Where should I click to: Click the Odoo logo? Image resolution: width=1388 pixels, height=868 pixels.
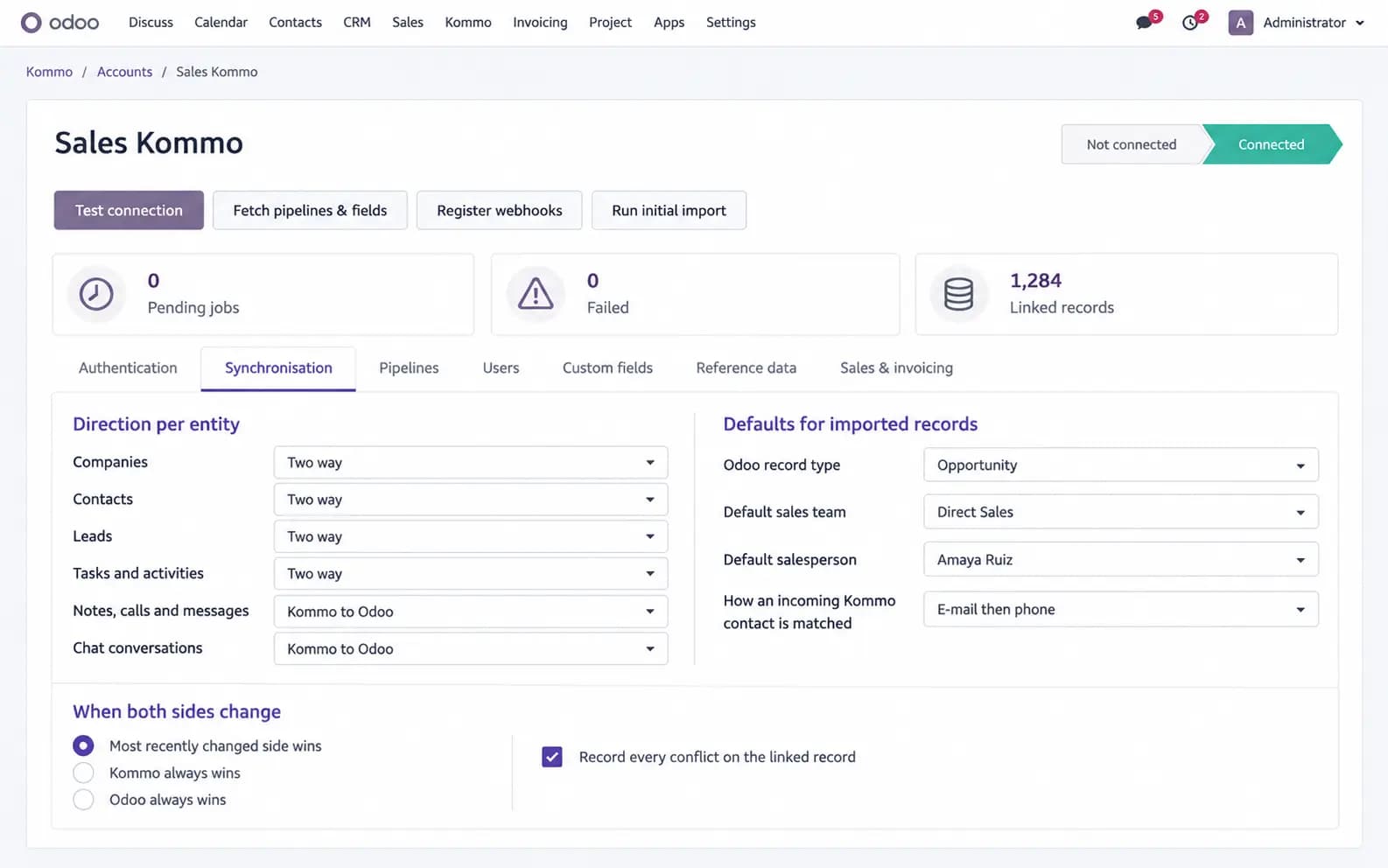point(60,22)
